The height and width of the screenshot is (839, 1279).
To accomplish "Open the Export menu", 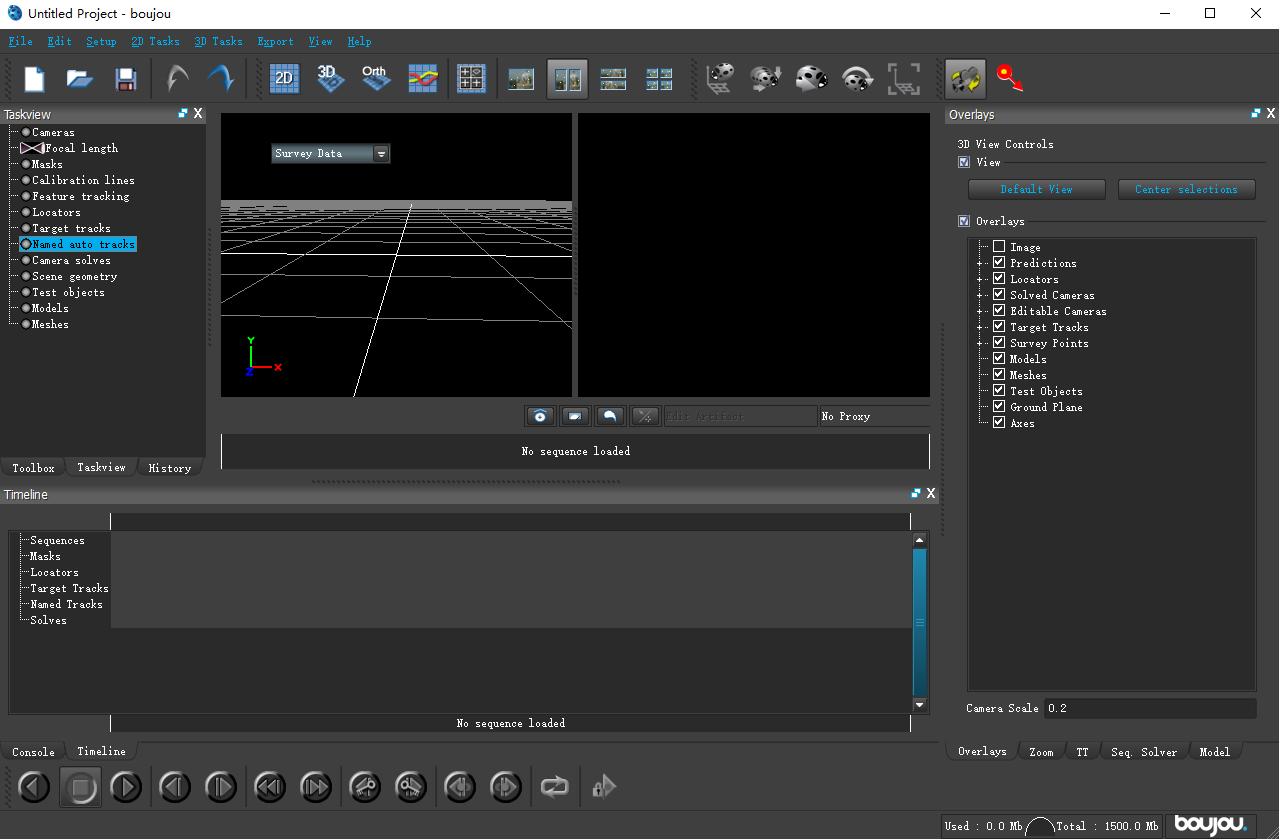I will (x=275, y=41).
